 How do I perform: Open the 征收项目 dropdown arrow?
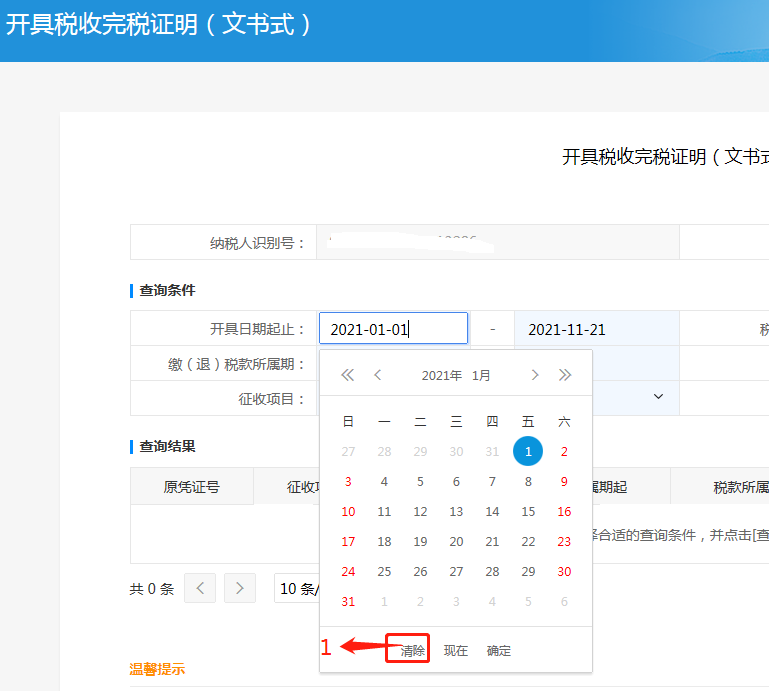pyautogui.click(x=659, y=397)
